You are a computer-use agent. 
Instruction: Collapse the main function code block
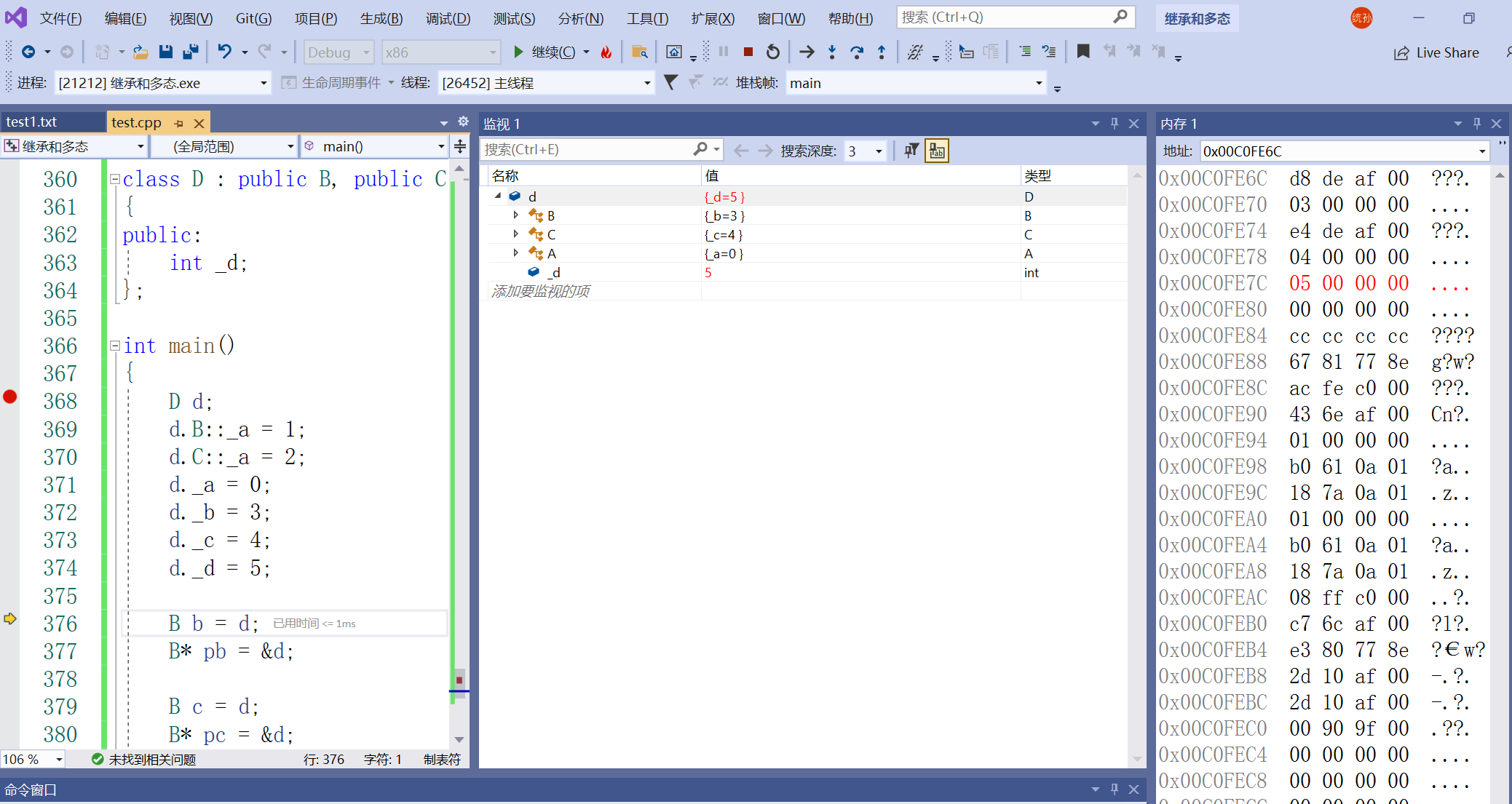pos(114,346)
